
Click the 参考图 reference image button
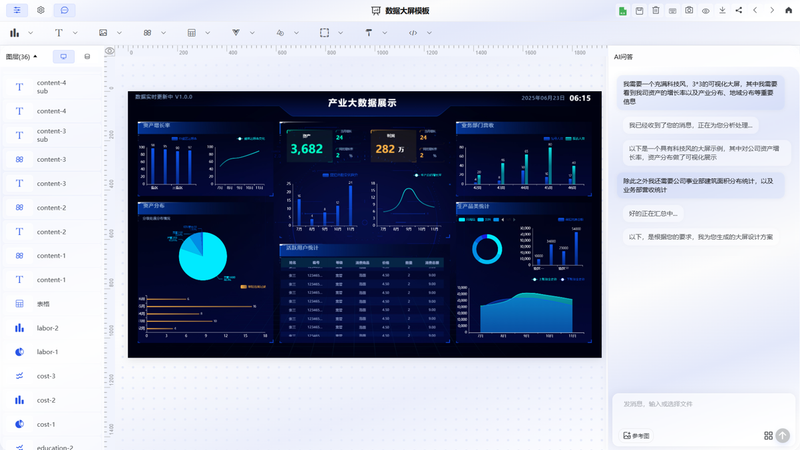(x=636, y=436)
